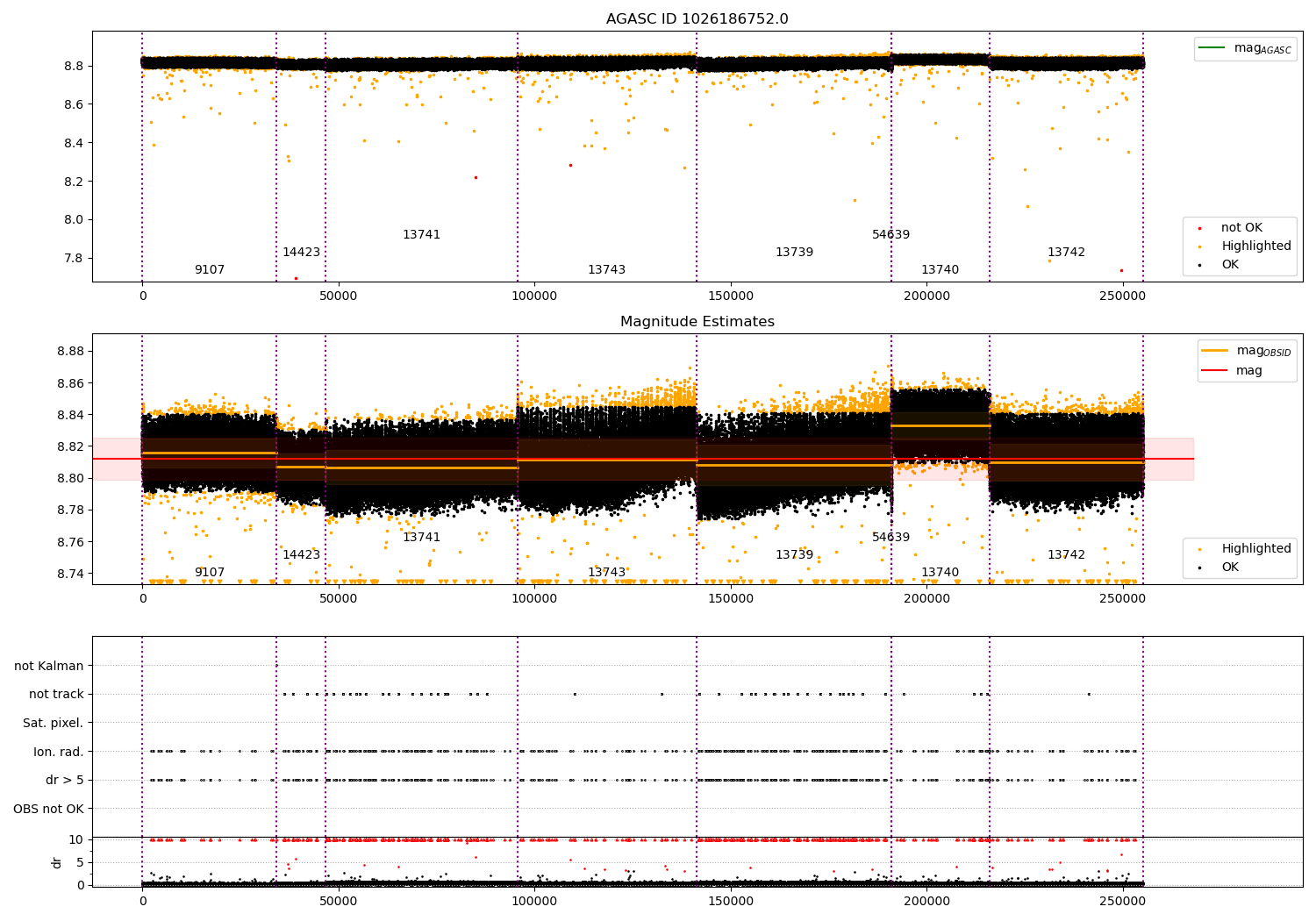Click obsid label 14423 in Magnitude Estimates plot

[x=301, y=555]
